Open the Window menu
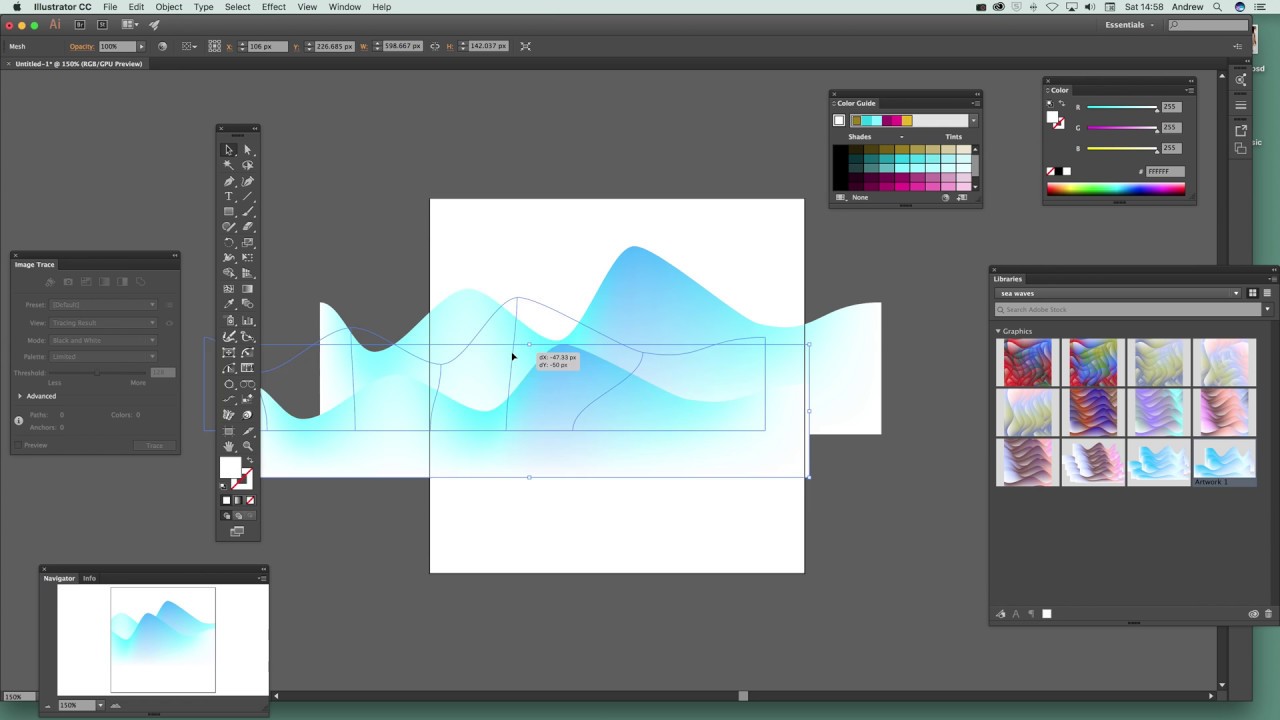The width and height of the screenshot is (1280, 720). point(345,7)
